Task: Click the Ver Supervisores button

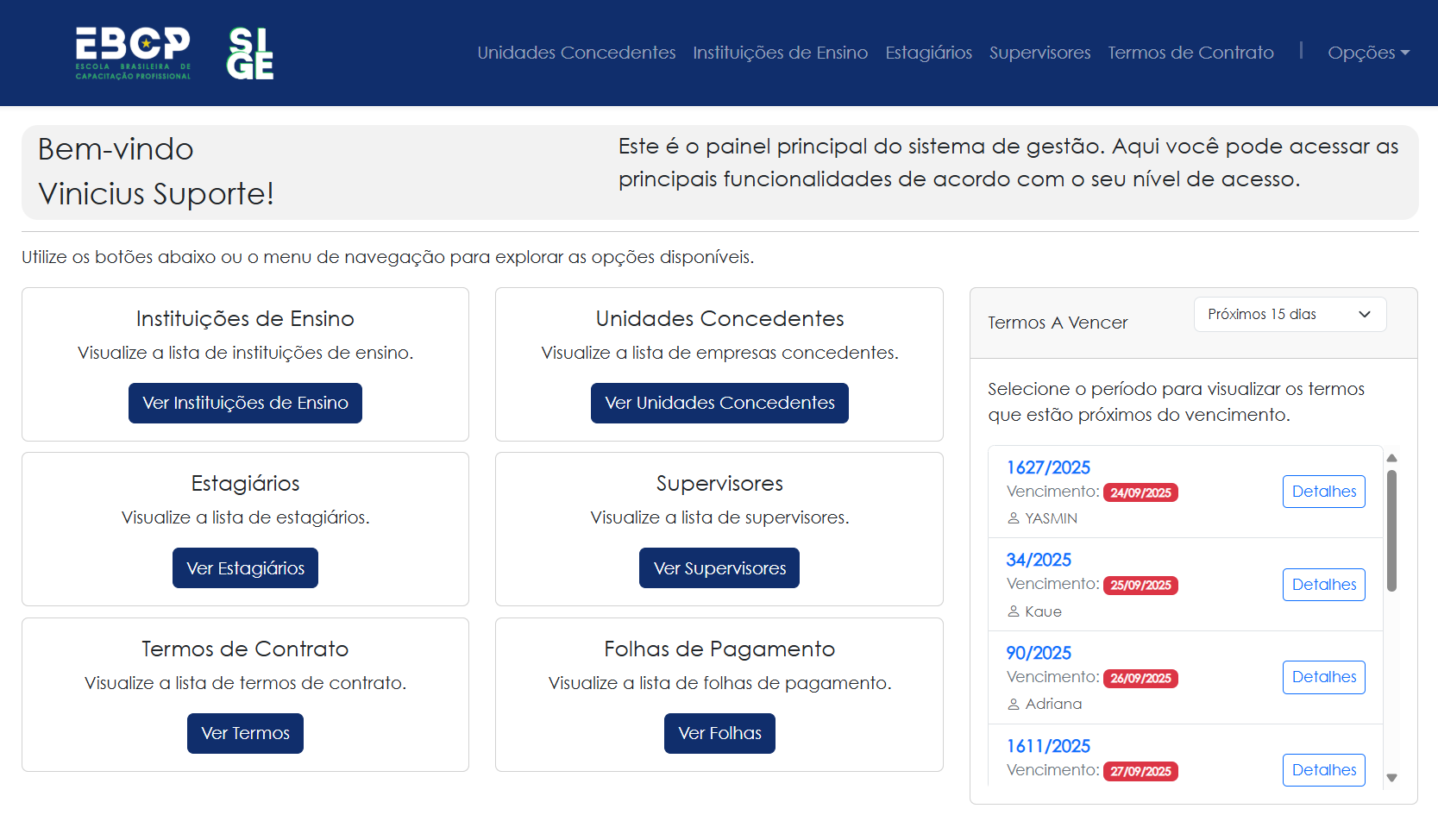Action: 719,568
